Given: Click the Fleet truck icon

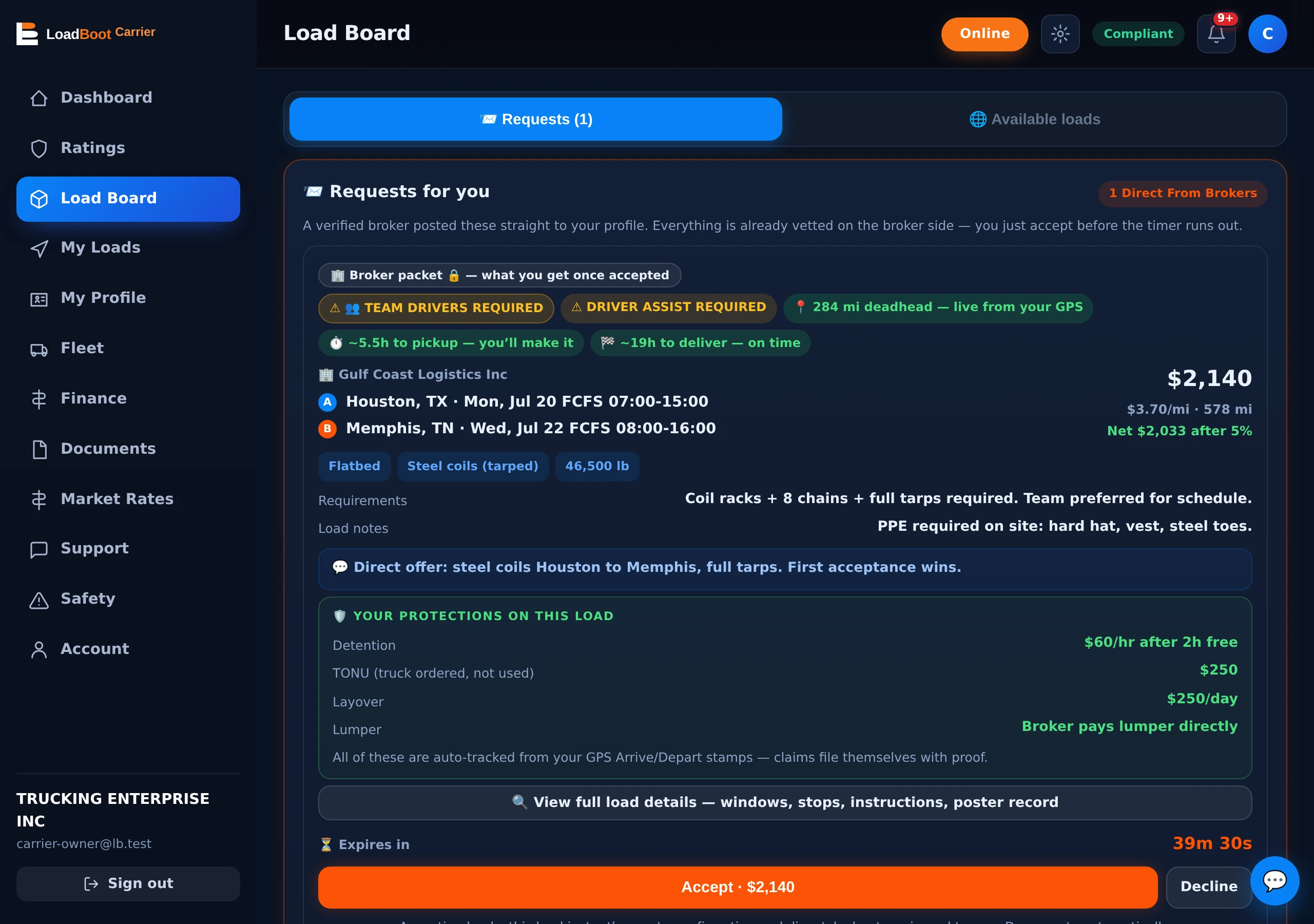Looking at the screenshot, I should click(39, 349).
